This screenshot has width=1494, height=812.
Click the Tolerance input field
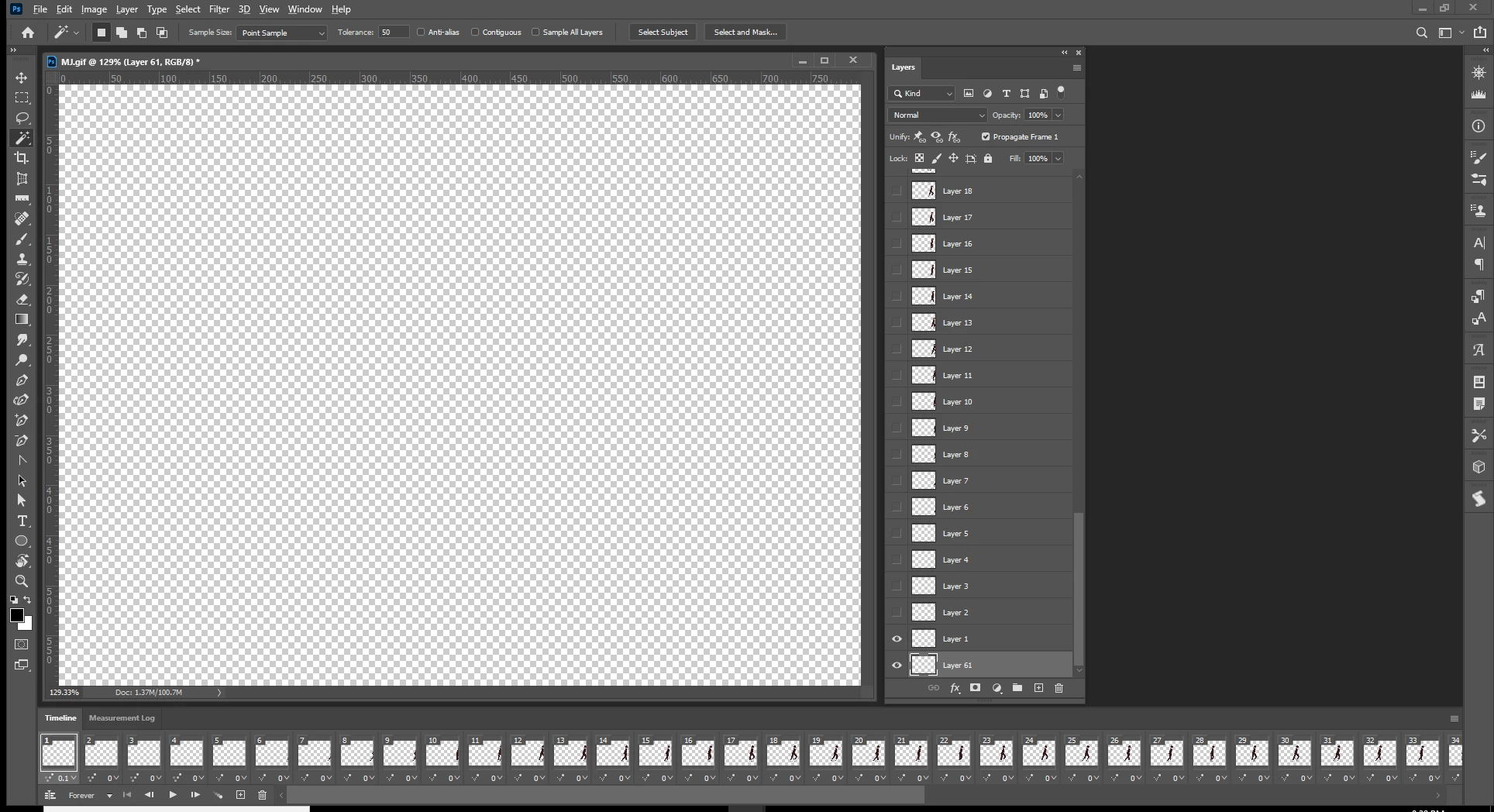[x=394, y=33]
